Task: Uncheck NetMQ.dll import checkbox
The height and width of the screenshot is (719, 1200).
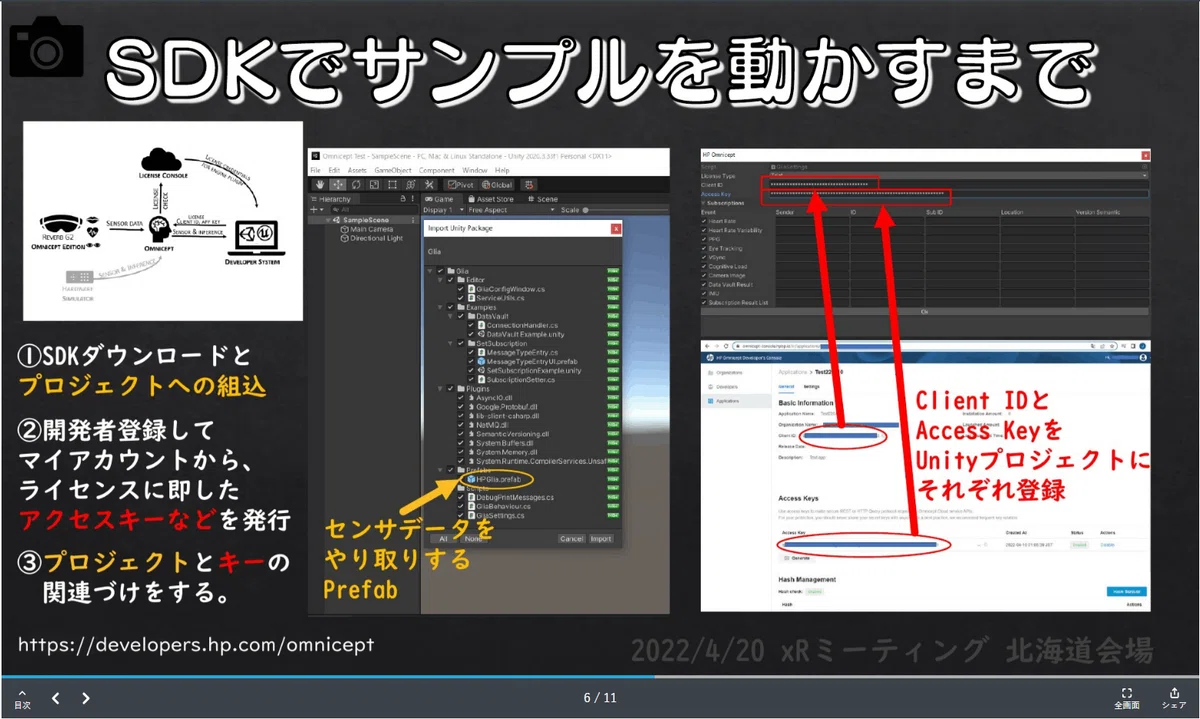Action: tap(460, 425)
